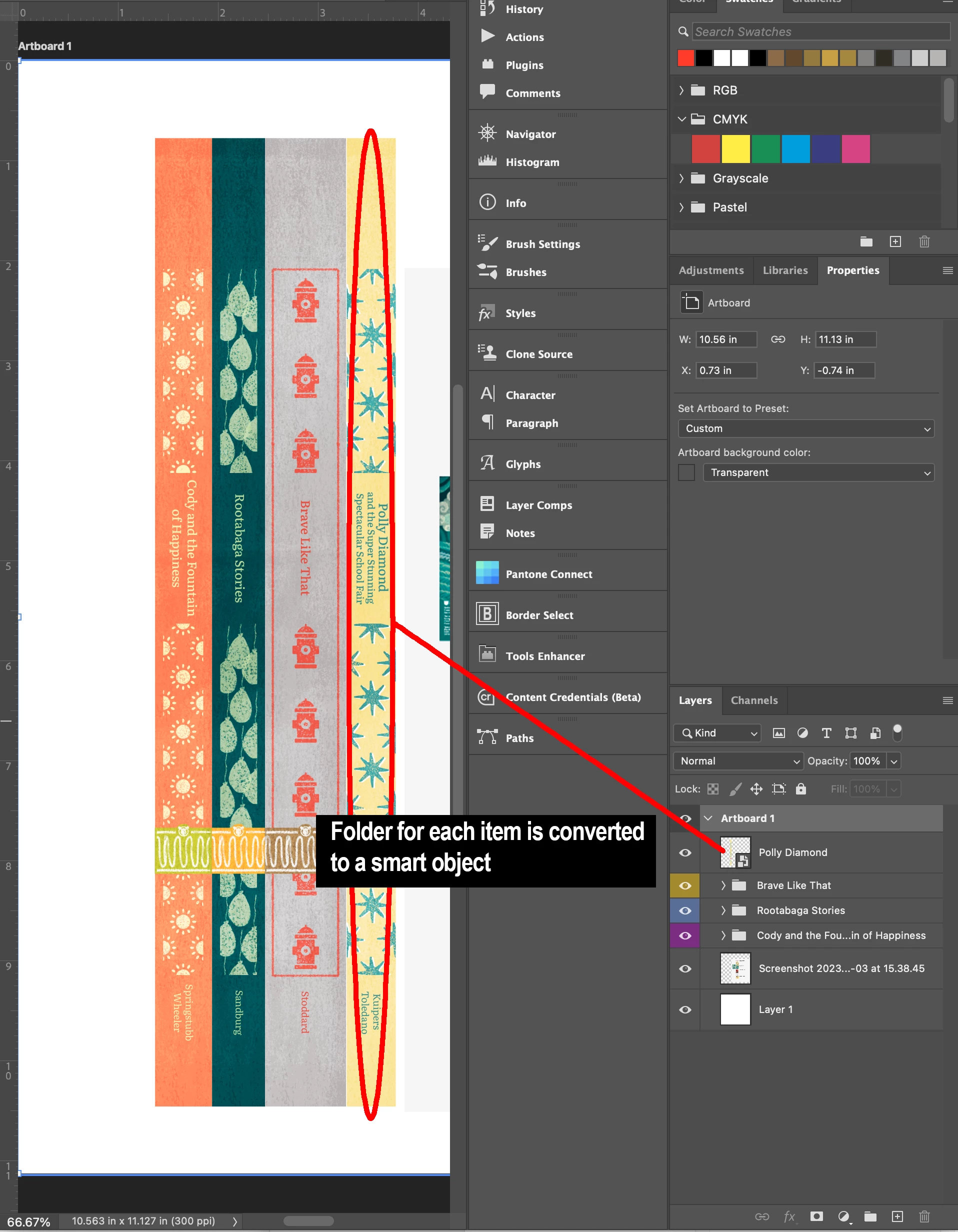Pick the magenta CMYK swatch
This screenshot has height=1232, width=958.
855,149
